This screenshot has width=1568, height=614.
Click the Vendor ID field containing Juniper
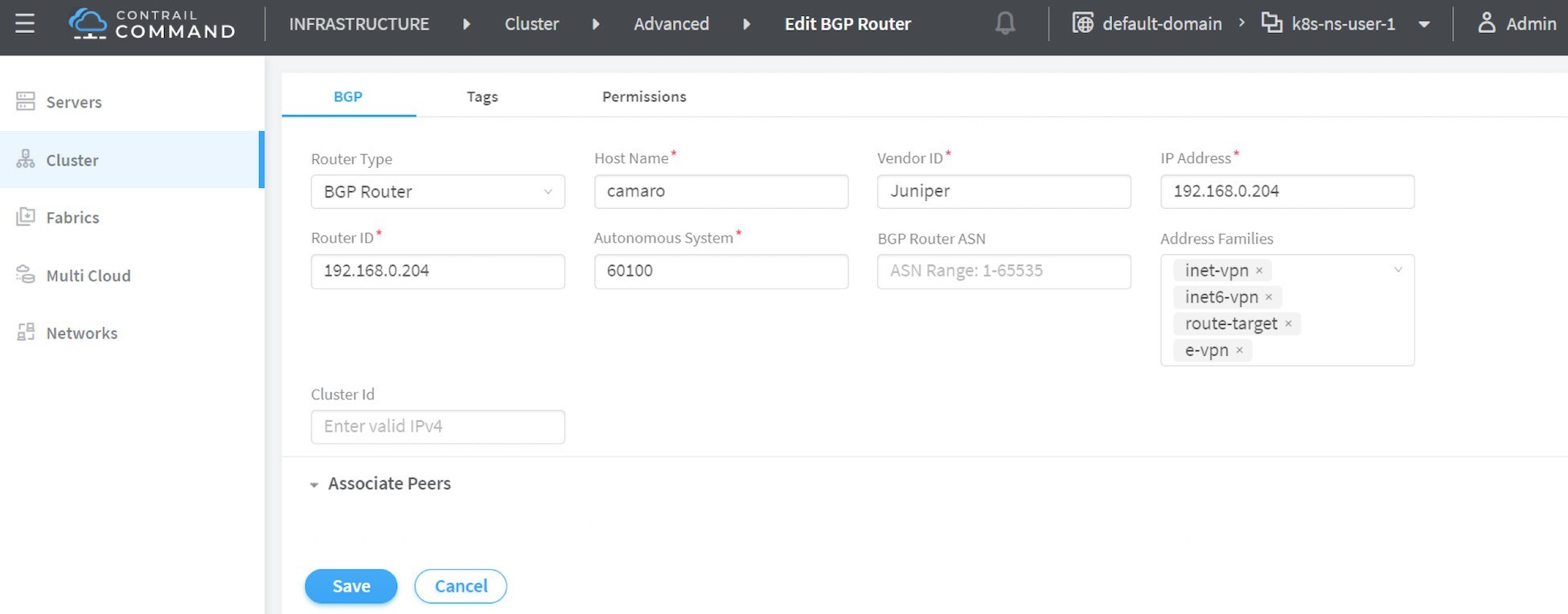[x=1004, y=191]
